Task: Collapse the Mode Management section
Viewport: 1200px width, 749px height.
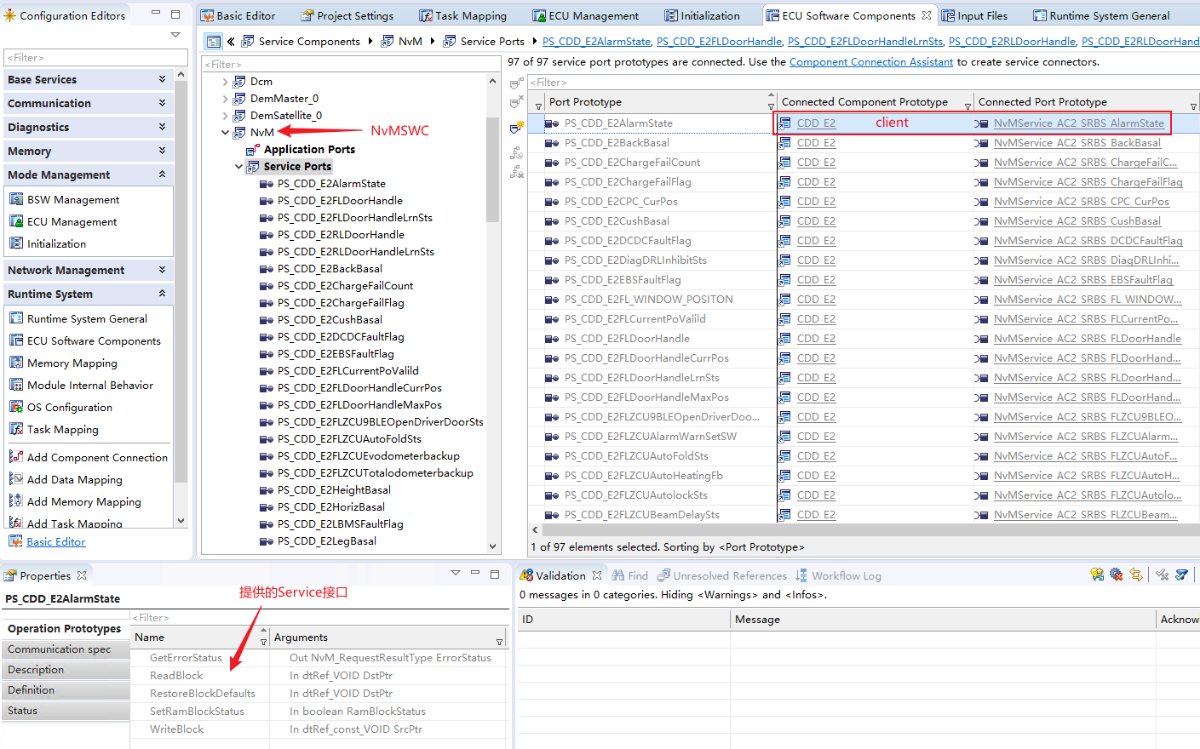Action: tap(162, 175)
